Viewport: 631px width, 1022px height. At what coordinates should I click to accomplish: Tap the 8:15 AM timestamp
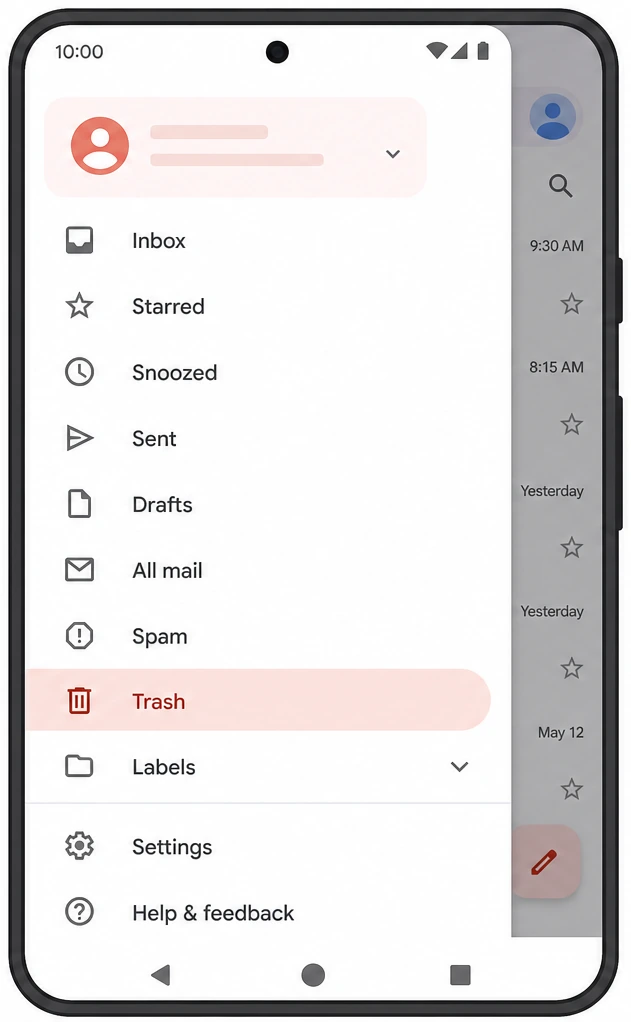[x=556, y=367]
